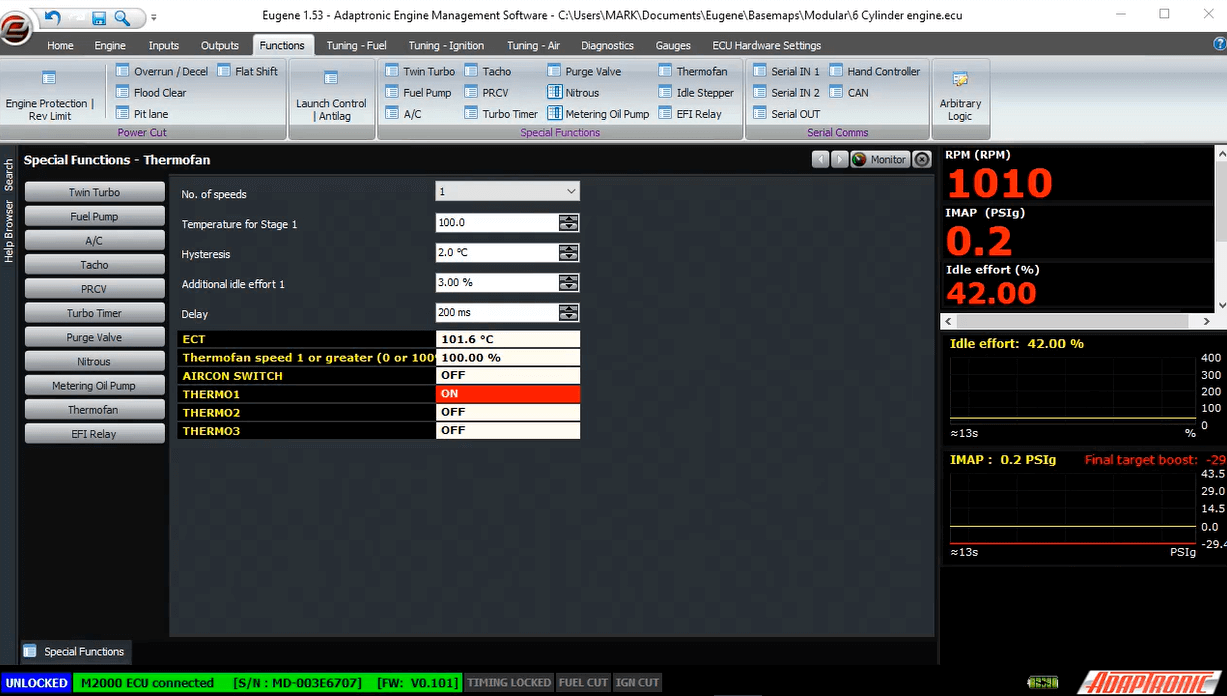Viewport: 1227px width, 696px height.
Task: Open the Pit lane ribbon item
Action: point(142,114)
